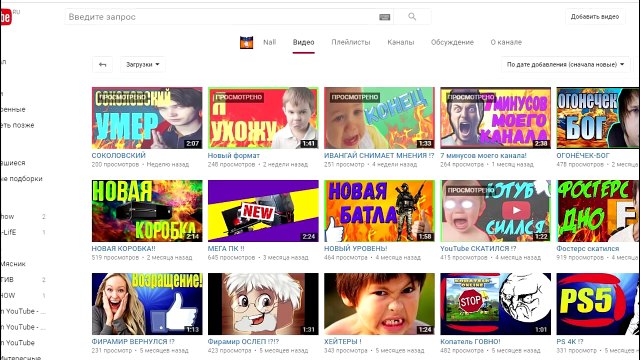This screenshot has width=640, height=360.
Task: Open the О канале tab
Action: pyautogui.click(x=506, y=42)
